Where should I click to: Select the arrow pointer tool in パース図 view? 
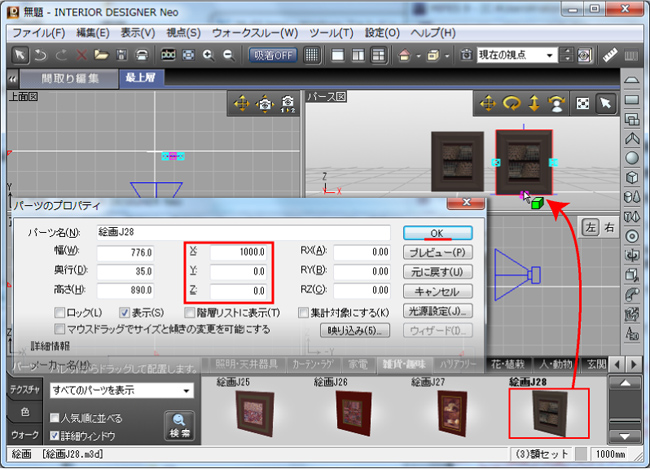click(605, 103)
